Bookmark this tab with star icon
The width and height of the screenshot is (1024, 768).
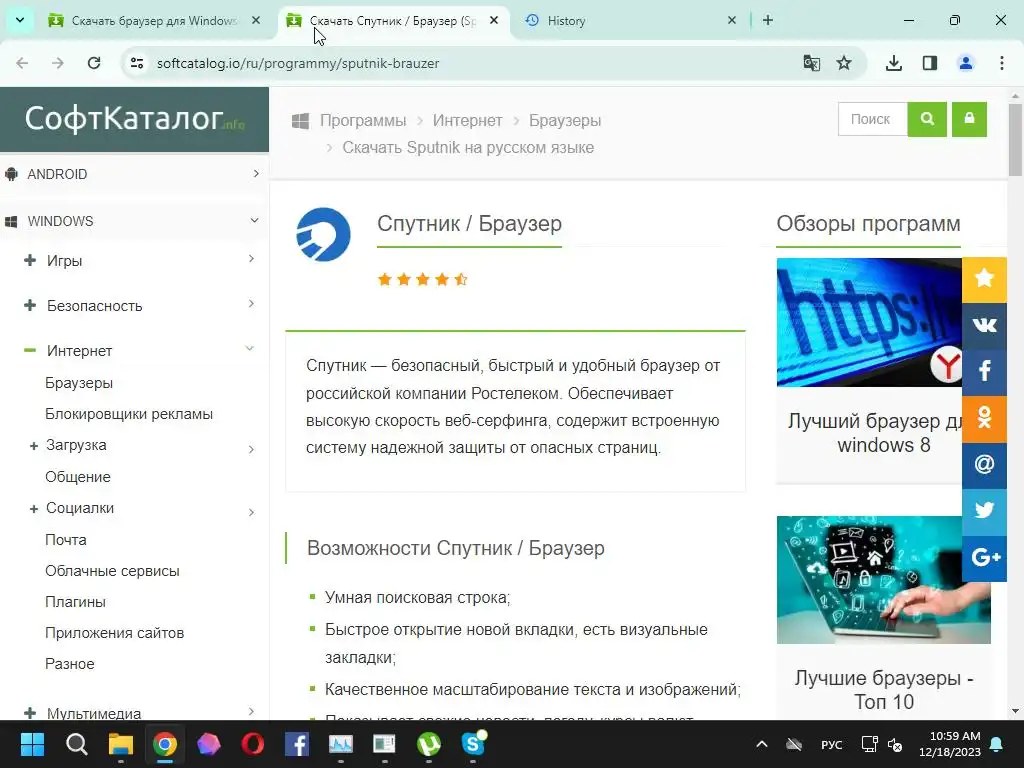click(844, 63)
